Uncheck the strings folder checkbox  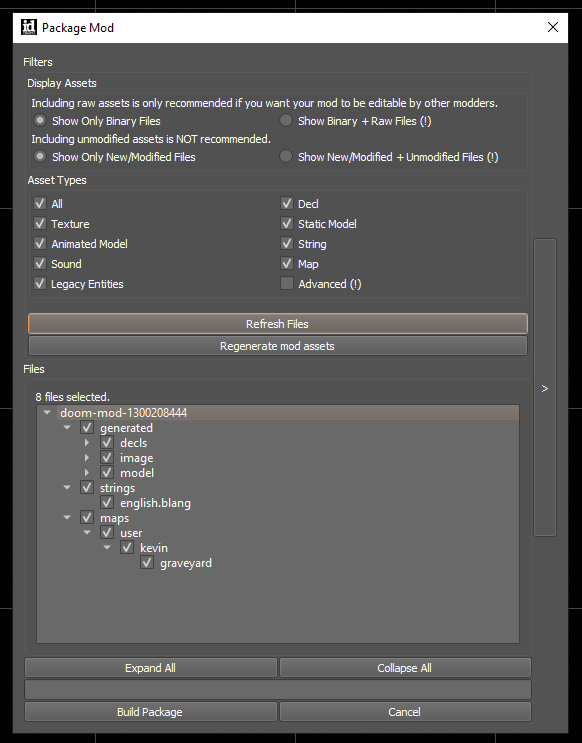pos(87,488)
